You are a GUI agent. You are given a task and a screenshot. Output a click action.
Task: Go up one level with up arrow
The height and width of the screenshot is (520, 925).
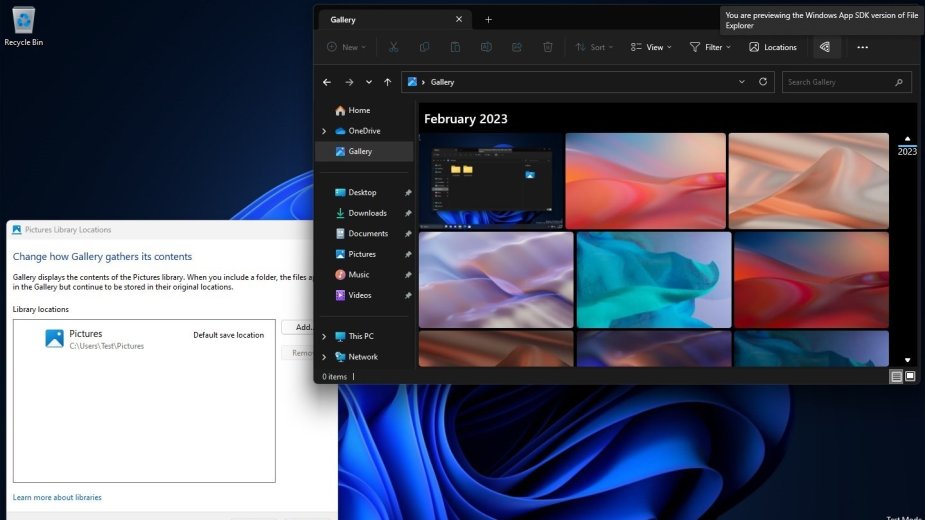click(x=388, y=82)
